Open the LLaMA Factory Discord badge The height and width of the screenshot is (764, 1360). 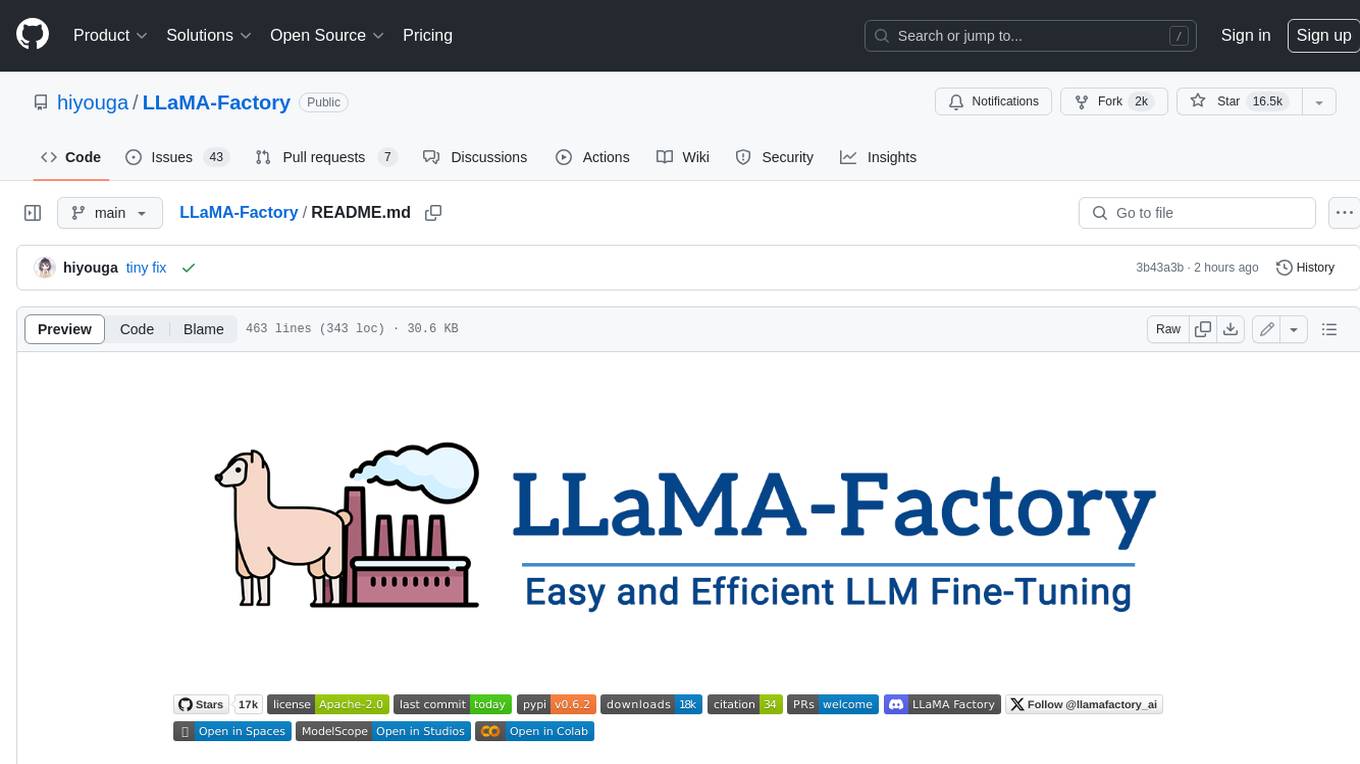pos(942,704)
